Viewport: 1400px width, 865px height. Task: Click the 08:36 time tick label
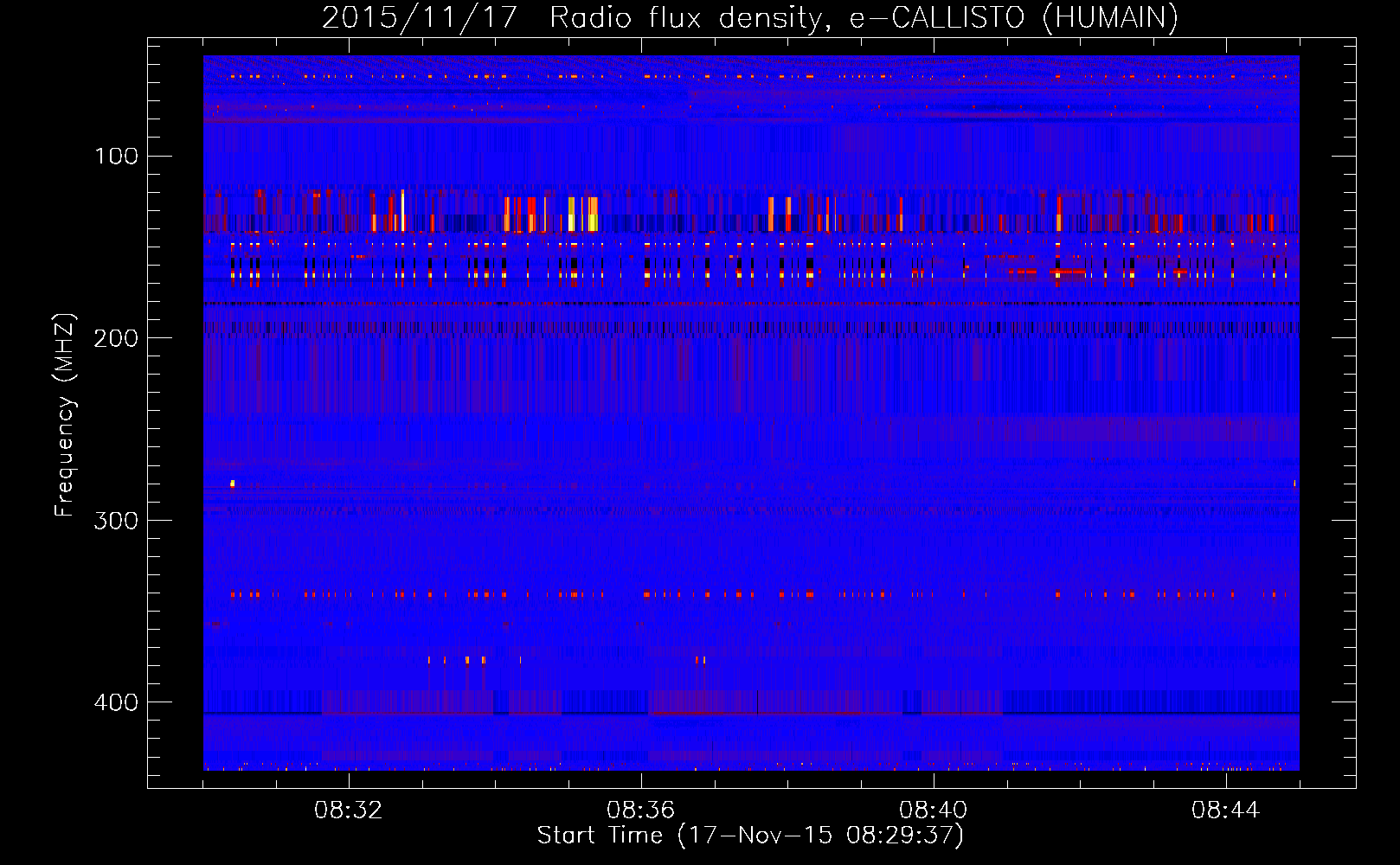coord(641,811)
